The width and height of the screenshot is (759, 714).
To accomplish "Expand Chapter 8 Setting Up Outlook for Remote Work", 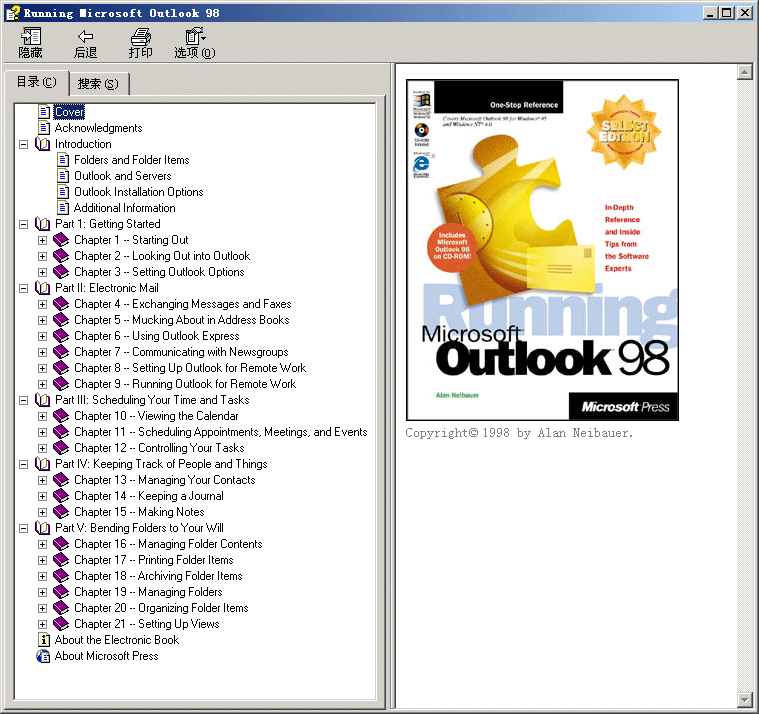I will click(43, 368).
